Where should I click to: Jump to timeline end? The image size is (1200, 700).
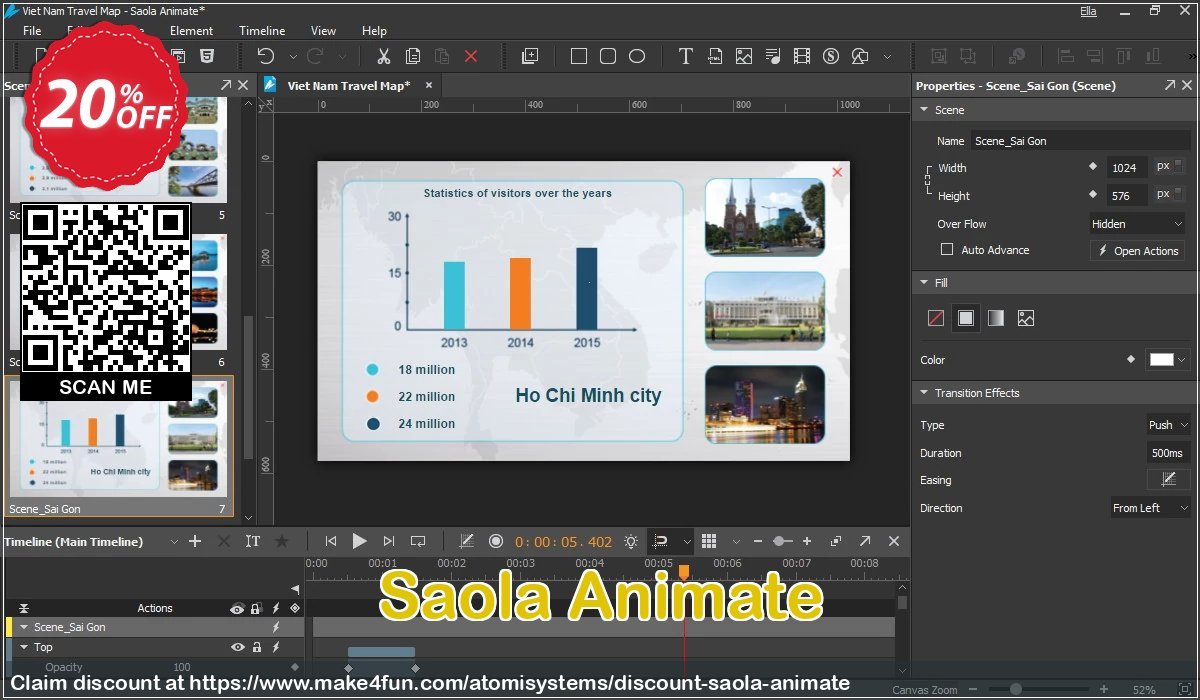(389, 541)
